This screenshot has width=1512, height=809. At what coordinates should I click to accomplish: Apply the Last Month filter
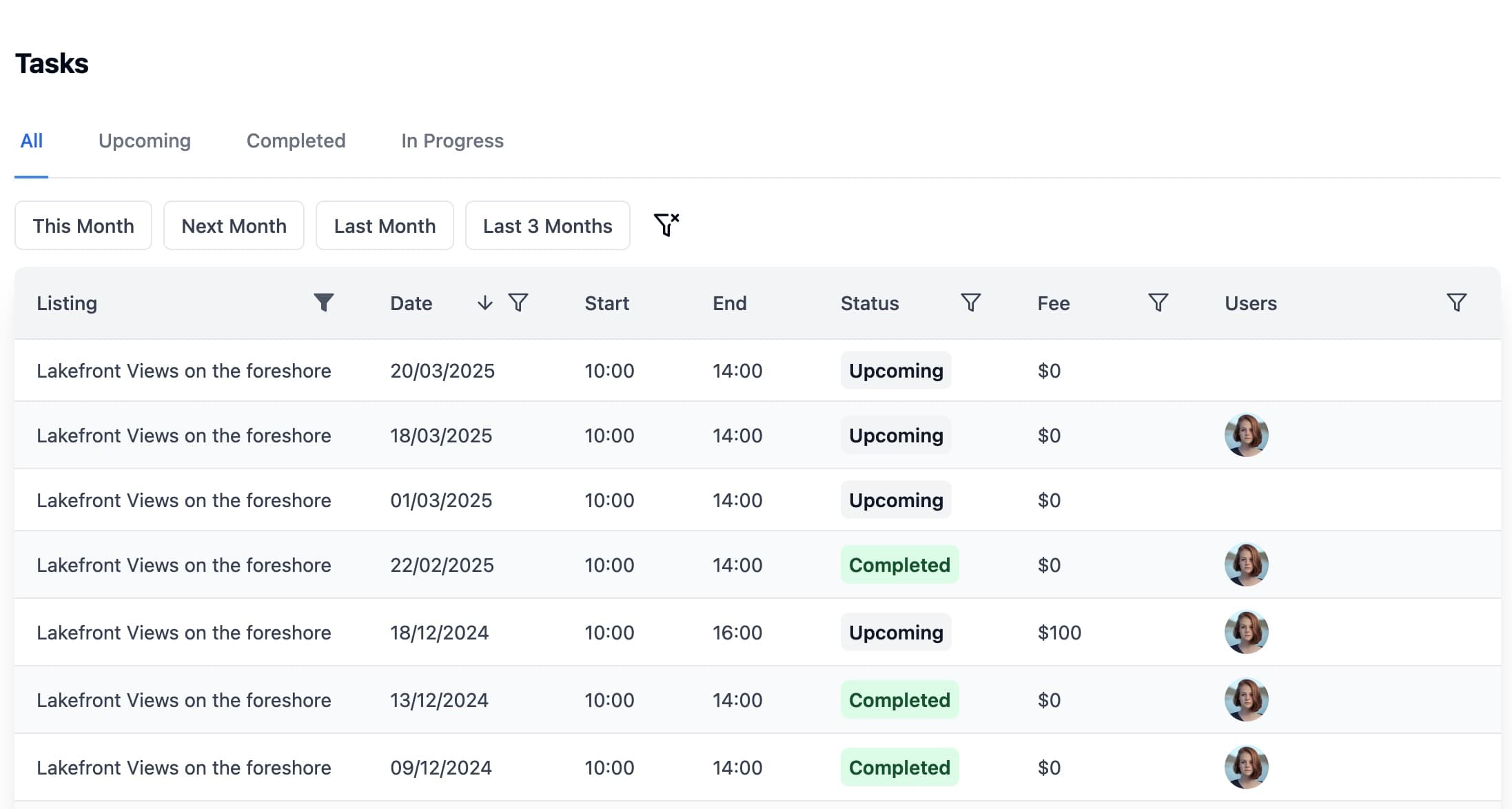click(385, 225)
